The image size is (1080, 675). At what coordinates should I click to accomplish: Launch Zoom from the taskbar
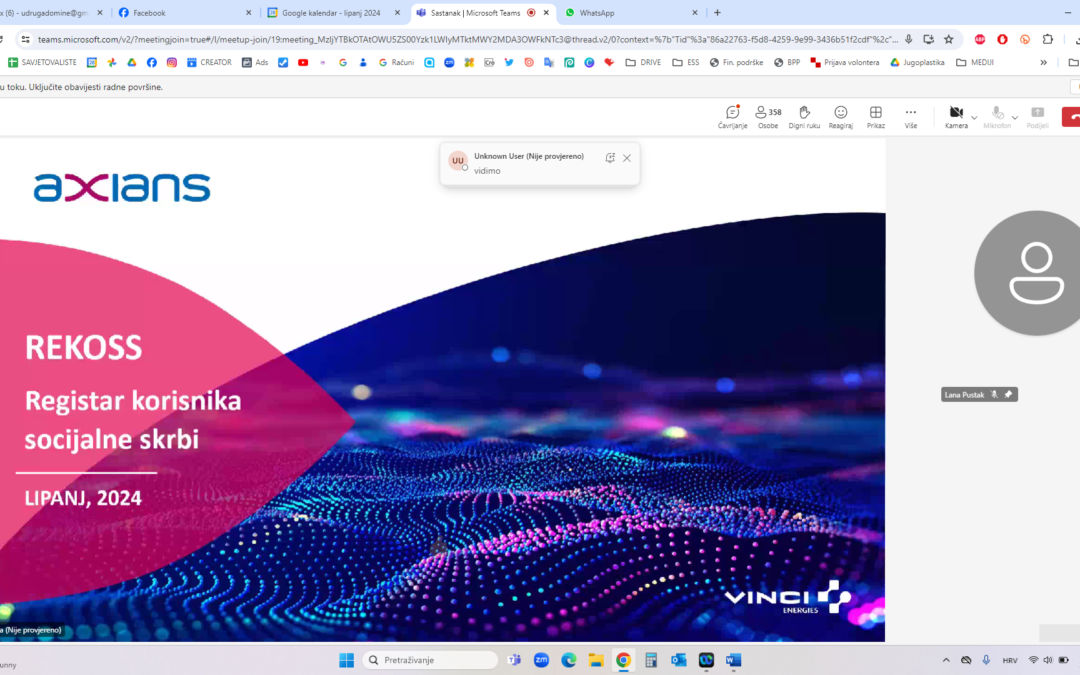click(541, 659)
